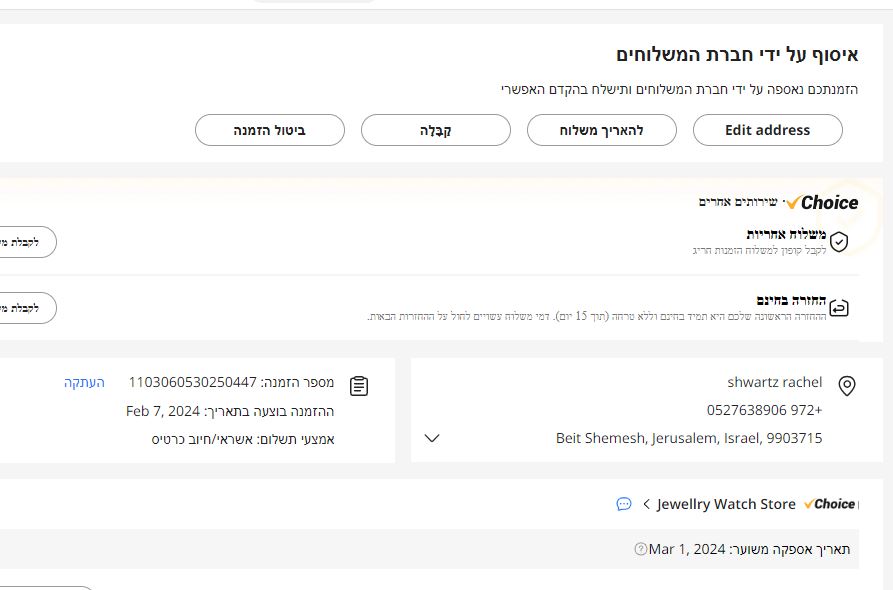Image resolution: width=893 pixels, height=590 pixels.
Task: Click the clipboard icon by order number
Action: point(359,386)
